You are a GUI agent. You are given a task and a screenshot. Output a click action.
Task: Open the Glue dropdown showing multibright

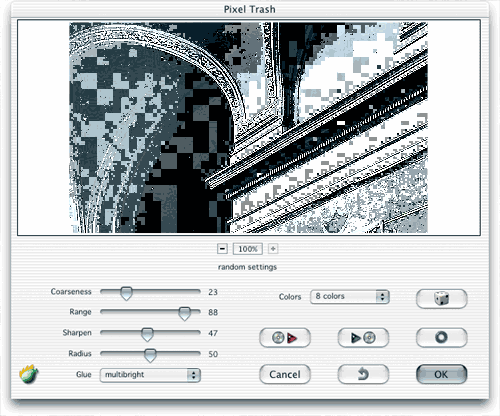pyautogui.click(x=150, y=375)
